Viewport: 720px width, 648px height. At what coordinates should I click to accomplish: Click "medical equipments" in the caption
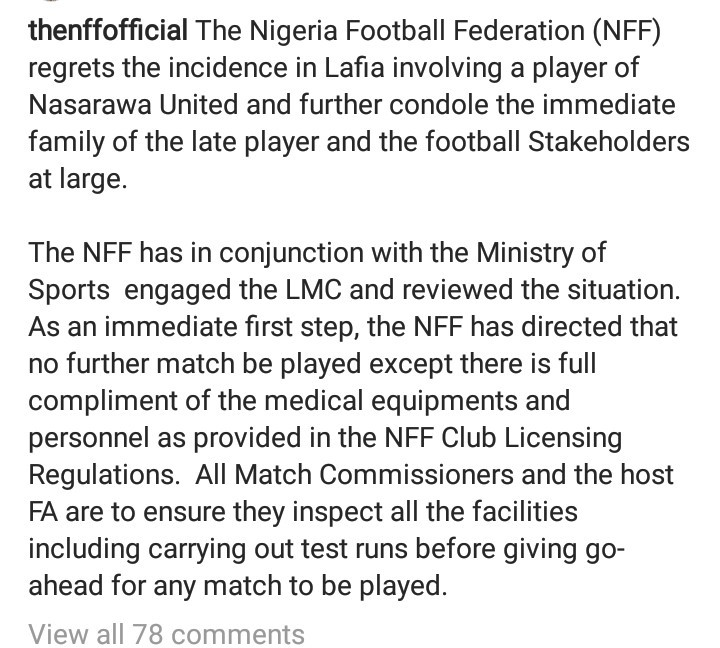(391, 401)
